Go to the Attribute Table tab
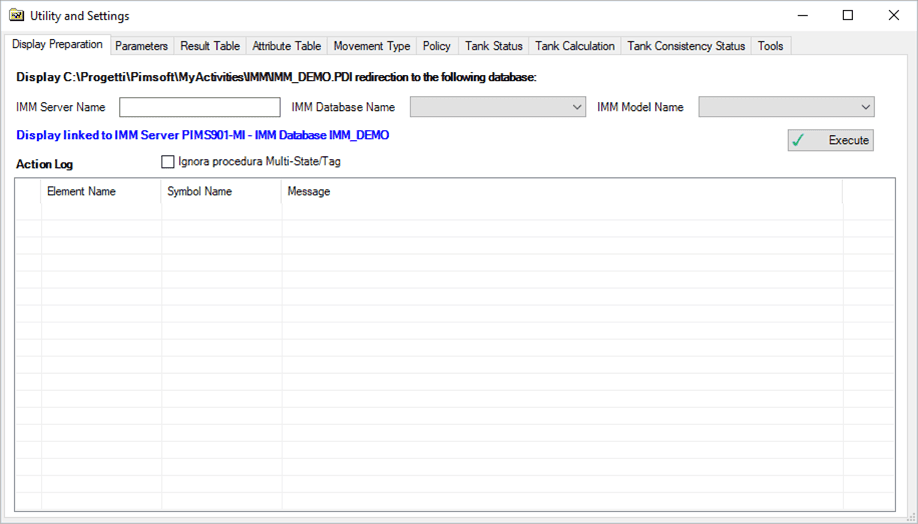 [286, 46]
